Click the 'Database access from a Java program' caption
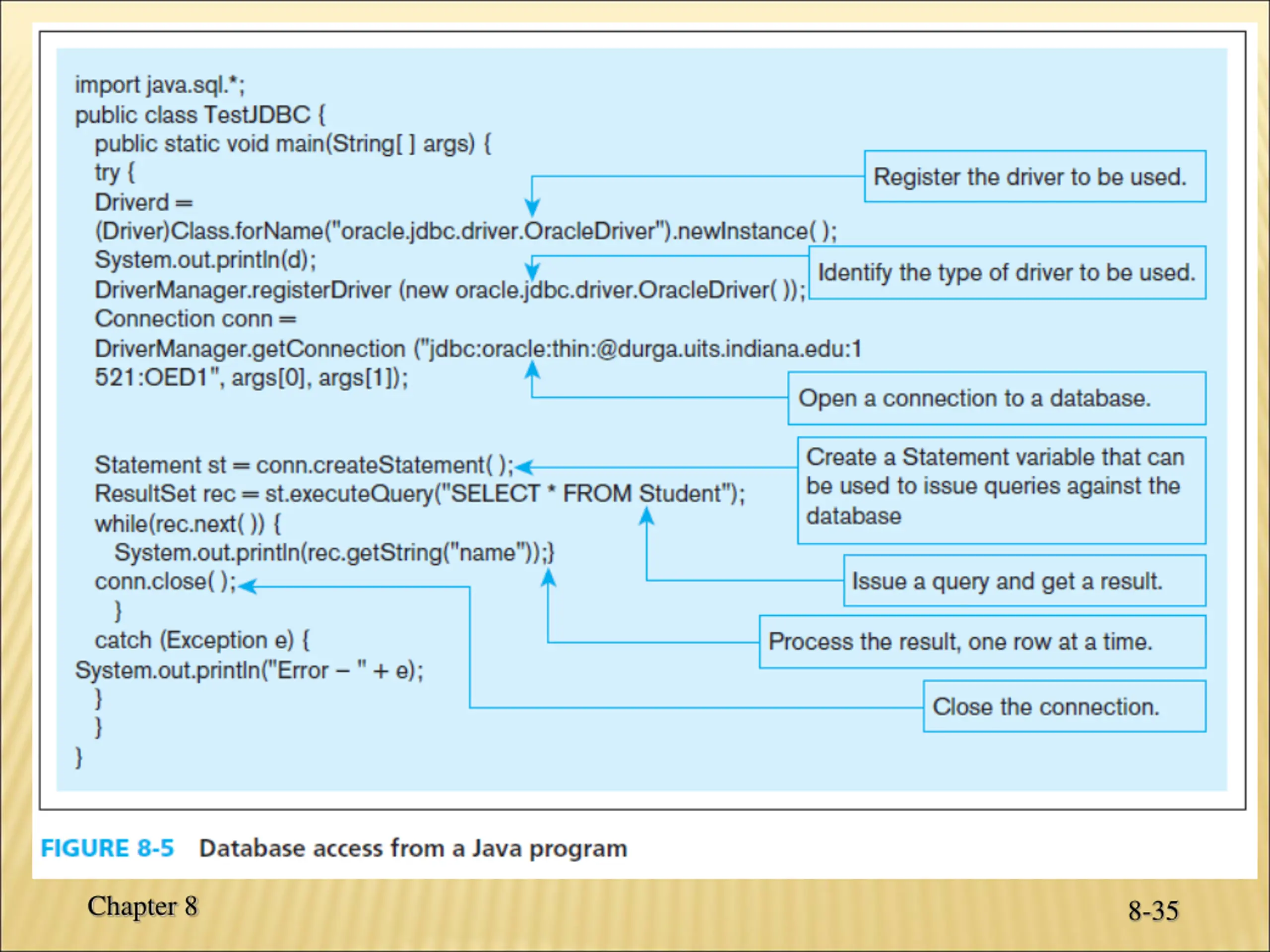This screenshot has height=952, width=1270. coord(413,849)
